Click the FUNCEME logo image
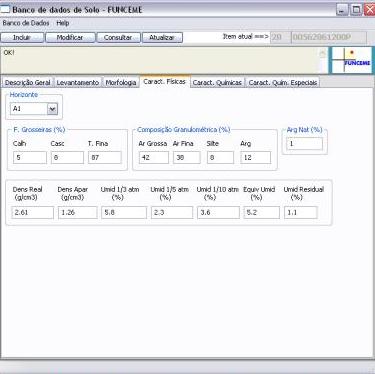 (351, 60)
